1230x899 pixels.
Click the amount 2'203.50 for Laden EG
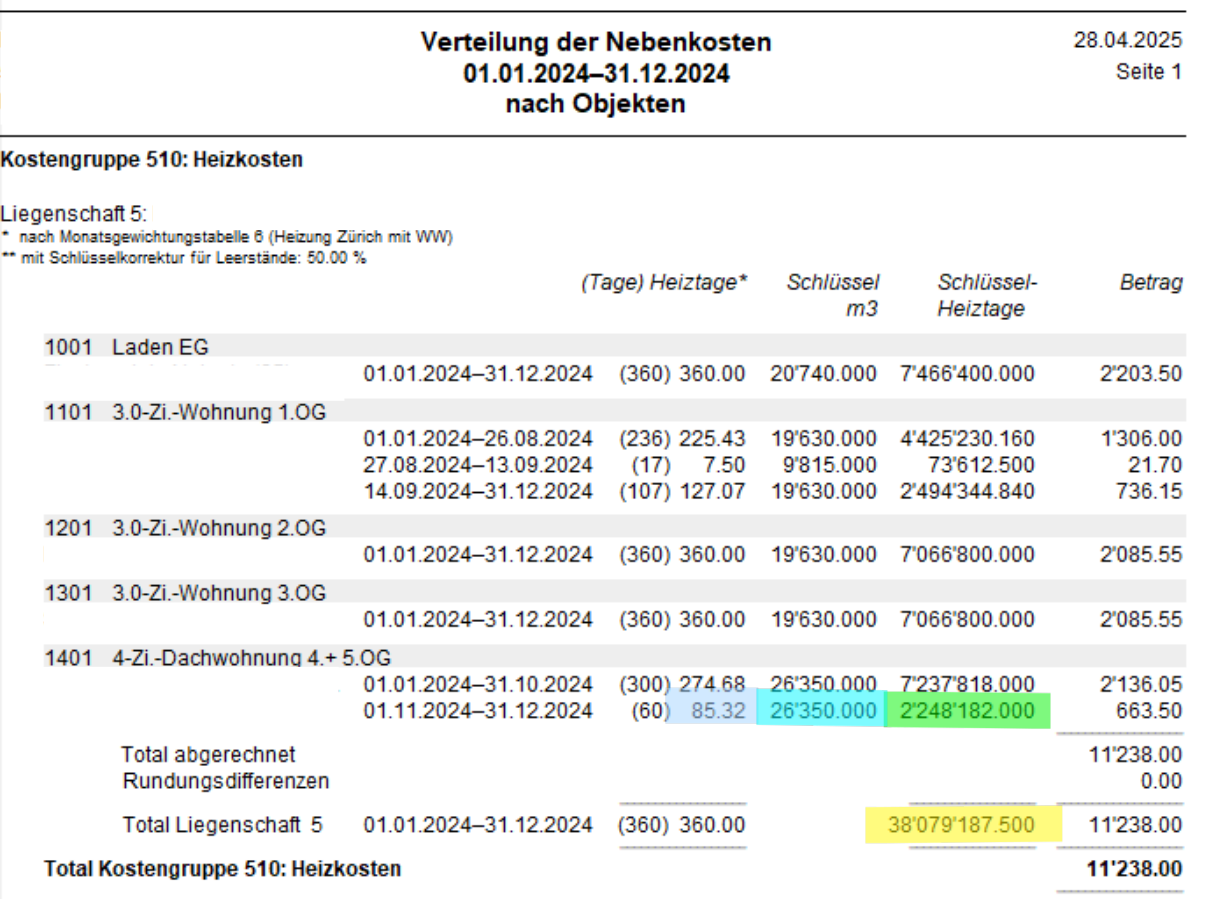1140,374
